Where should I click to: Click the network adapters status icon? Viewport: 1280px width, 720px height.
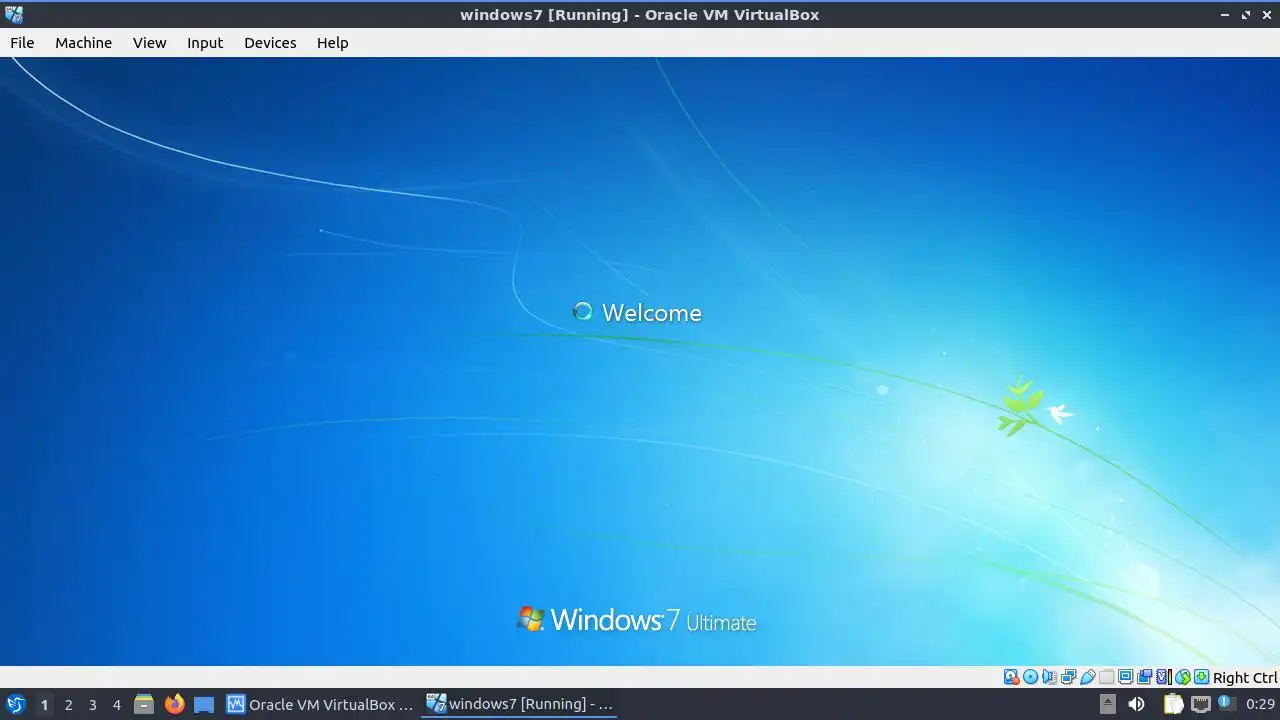click(1068, 677)
